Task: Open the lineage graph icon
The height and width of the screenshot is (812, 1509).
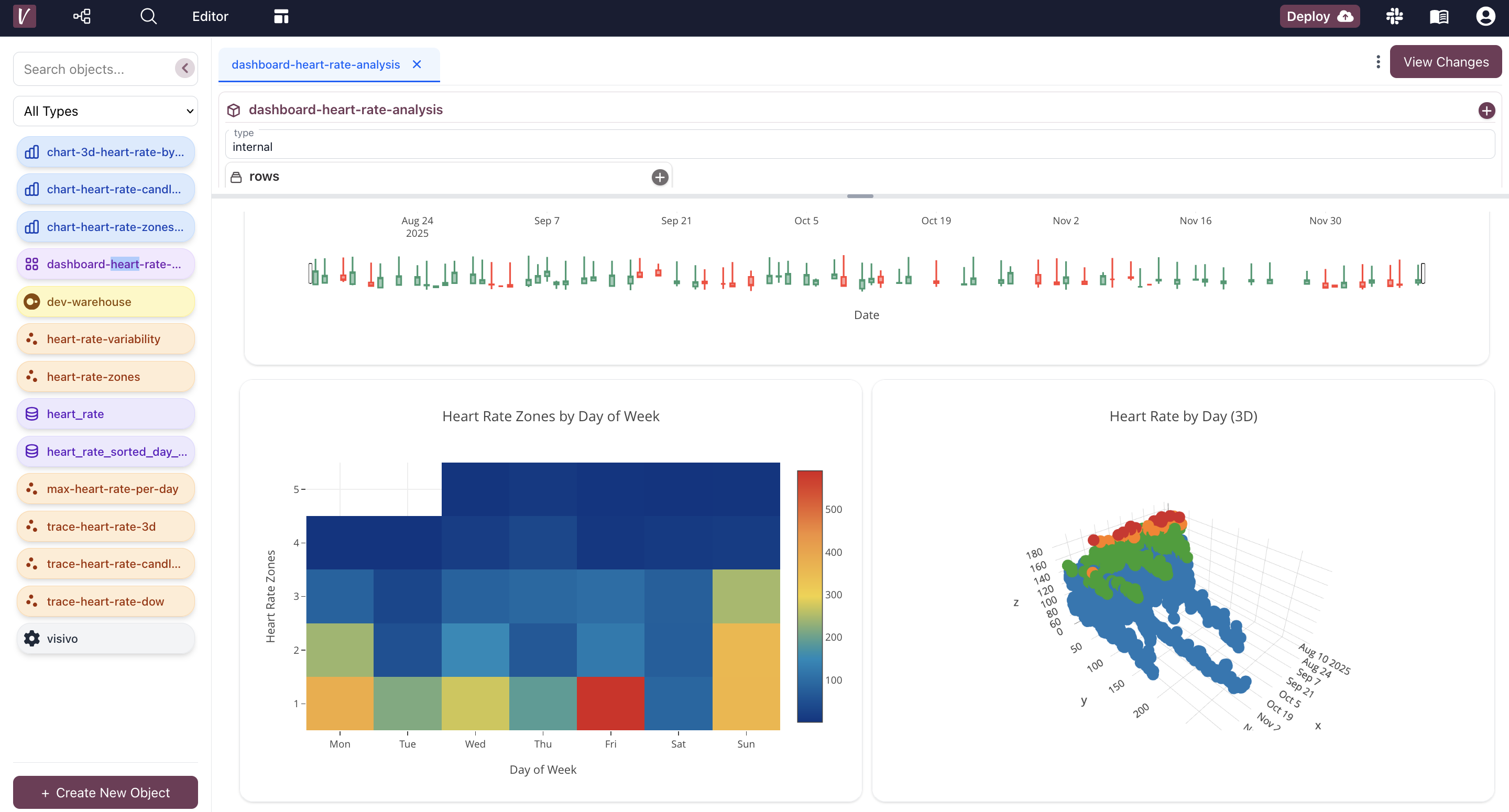Action: pos(82,16)
